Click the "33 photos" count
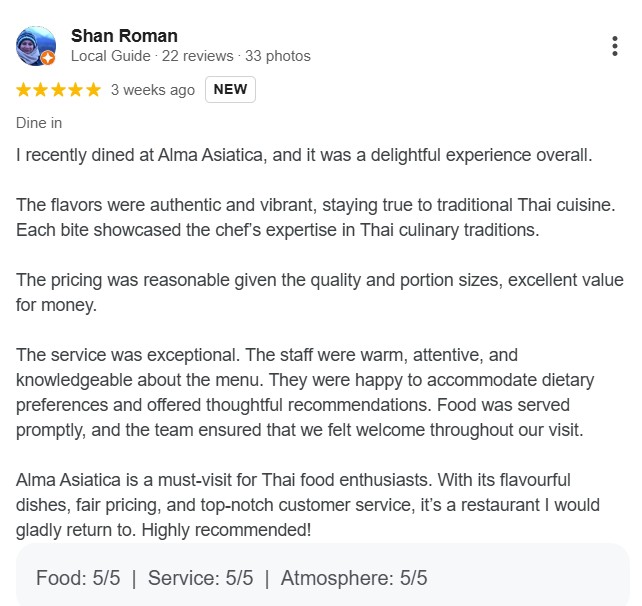Screen dimensions: 642x606 pyautogui.click(x=277, y=56)
